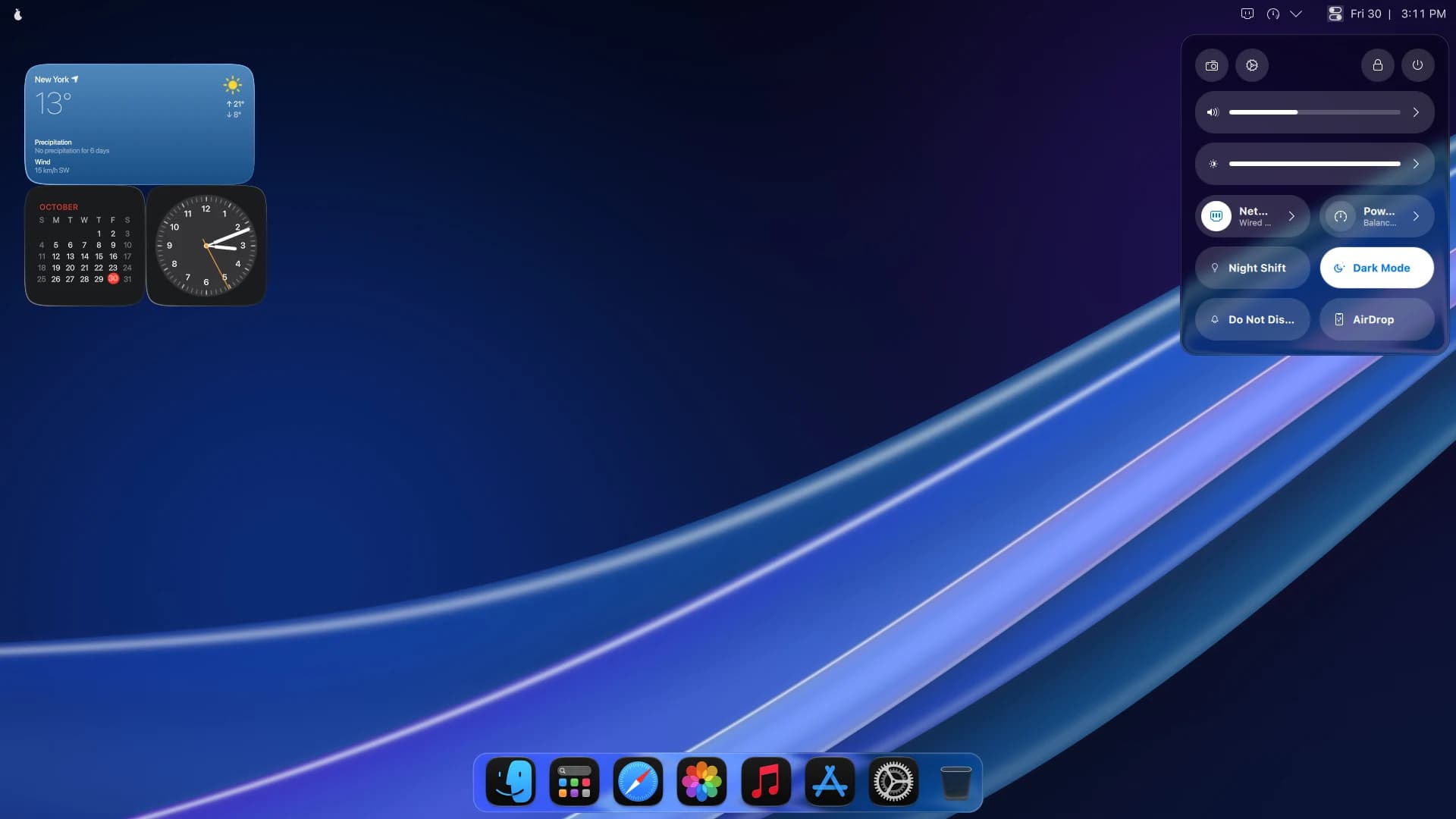Expand the volume output chevron

tap(1416, 112)
